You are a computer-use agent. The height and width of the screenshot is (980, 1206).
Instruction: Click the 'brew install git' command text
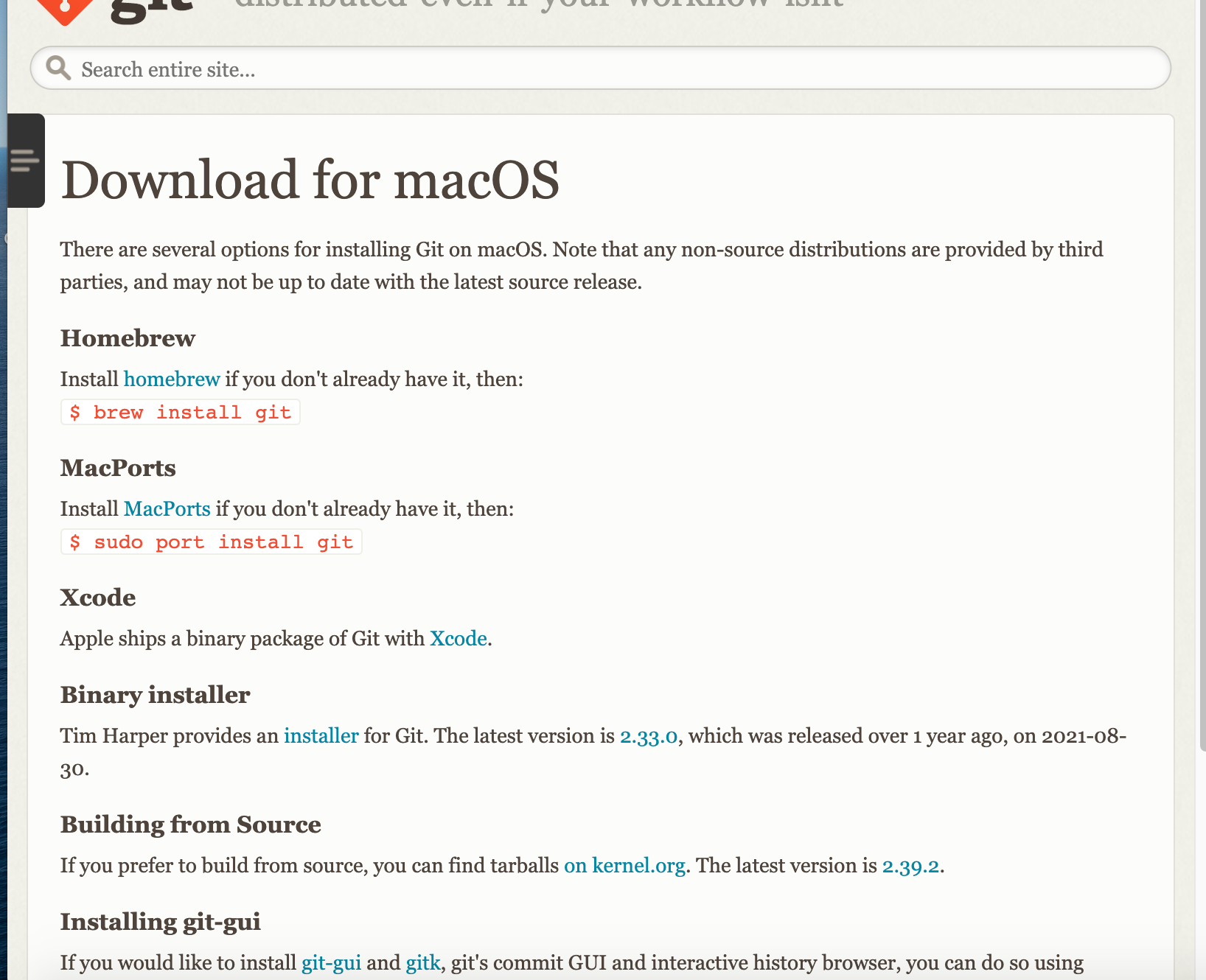tap(181, 413)
